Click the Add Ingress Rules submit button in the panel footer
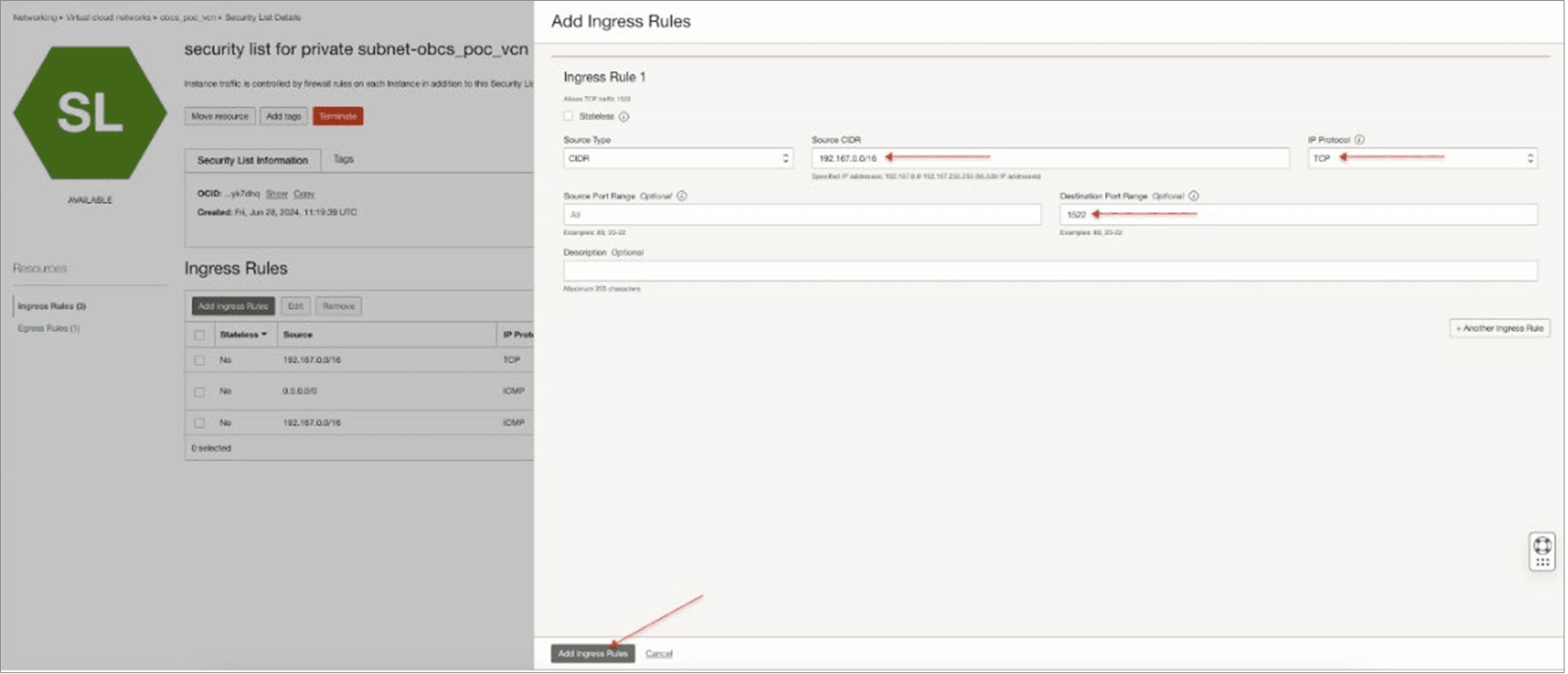Viewport: 1568px width, 674px height. point(593,654)
